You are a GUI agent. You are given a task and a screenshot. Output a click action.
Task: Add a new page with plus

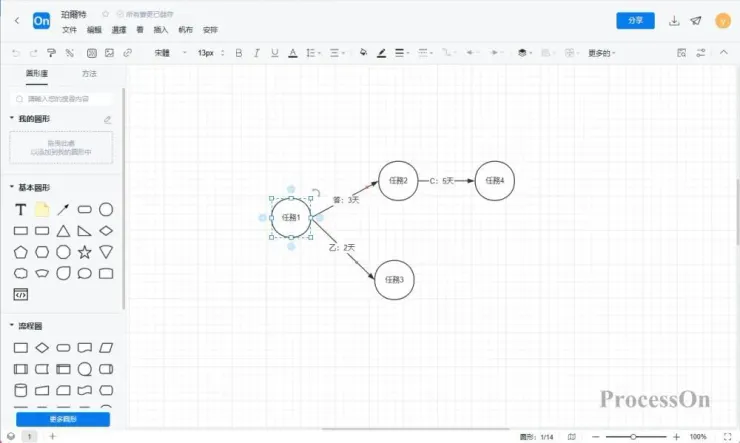(52, 436)
